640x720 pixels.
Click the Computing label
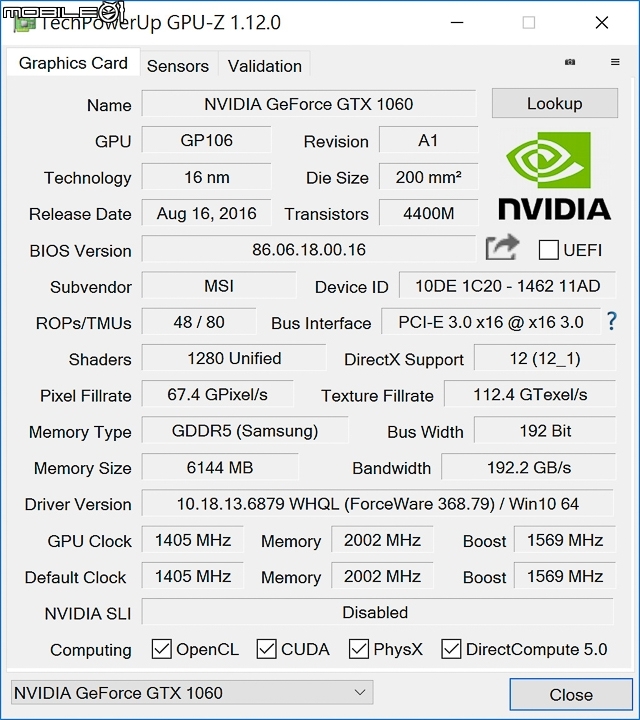pyautogui.click(x=90, y=650)
